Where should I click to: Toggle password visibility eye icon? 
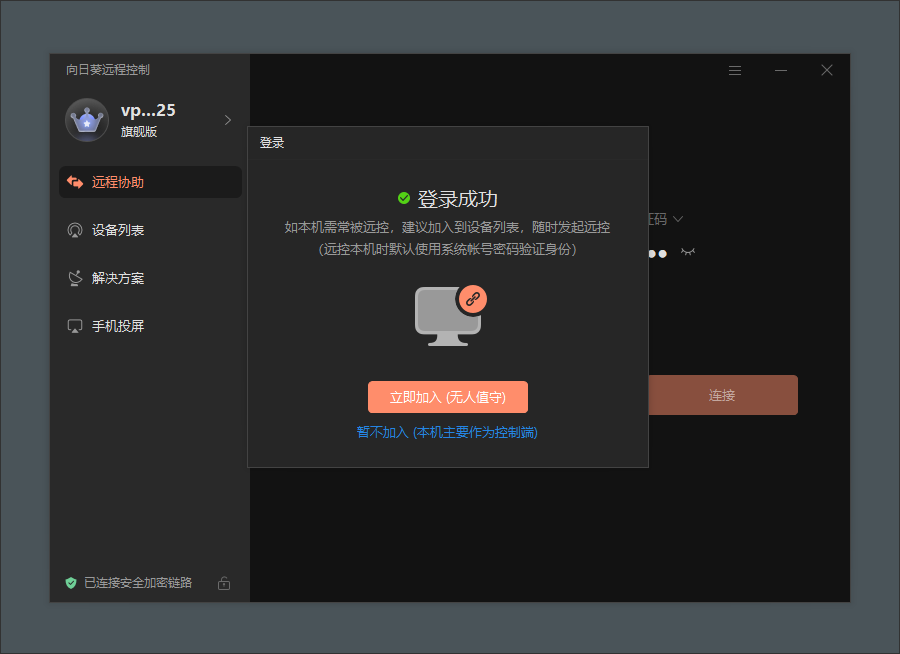688,251
